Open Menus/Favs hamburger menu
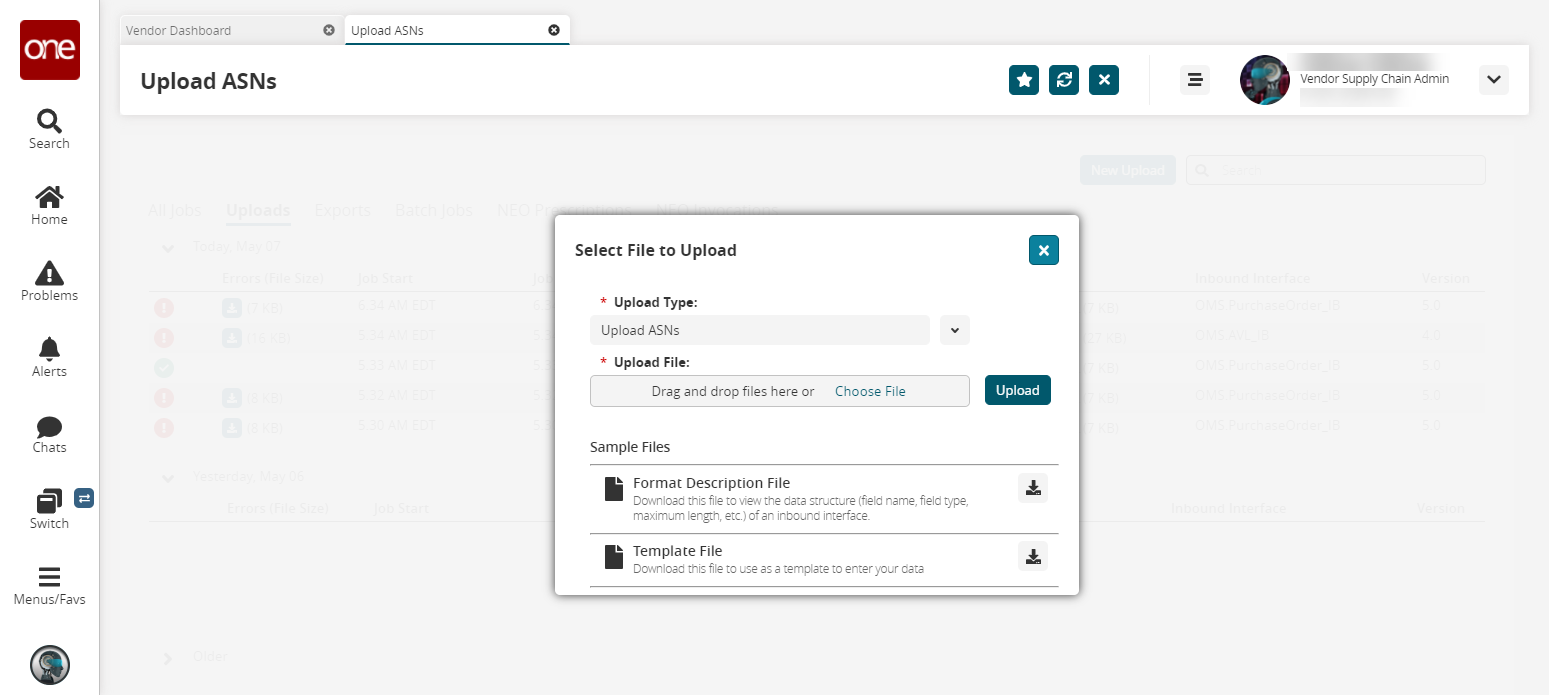This screenshot has height=695, width=1549. click(49, 578)
